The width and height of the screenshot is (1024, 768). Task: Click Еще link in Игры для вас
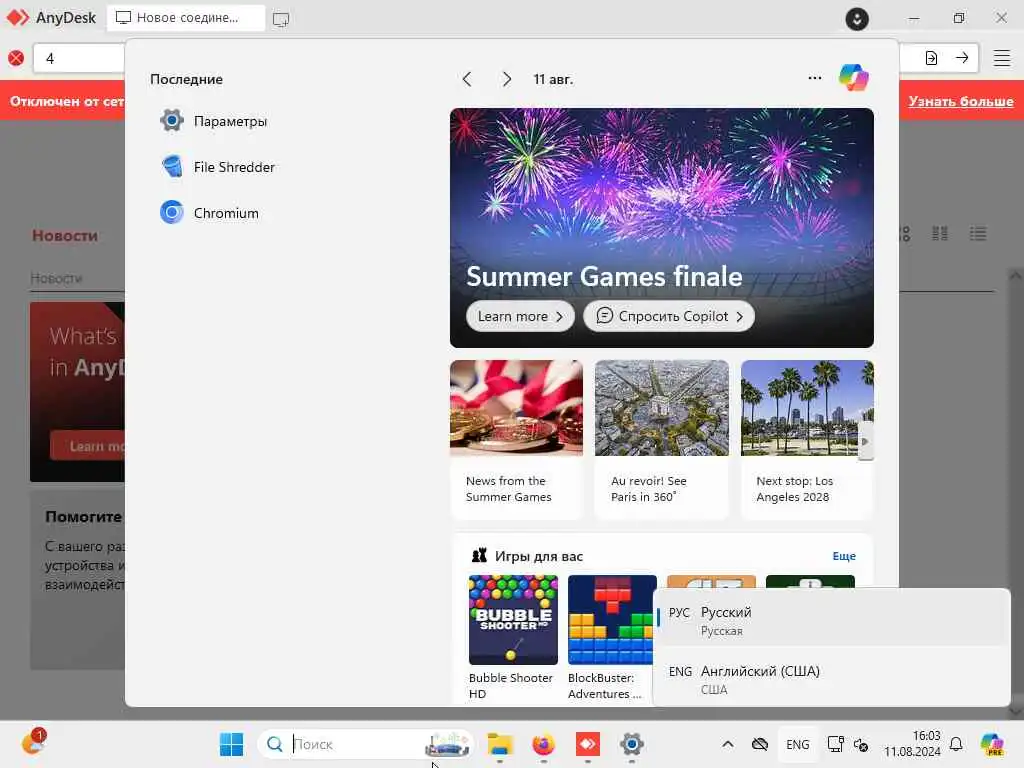point(844,556)
